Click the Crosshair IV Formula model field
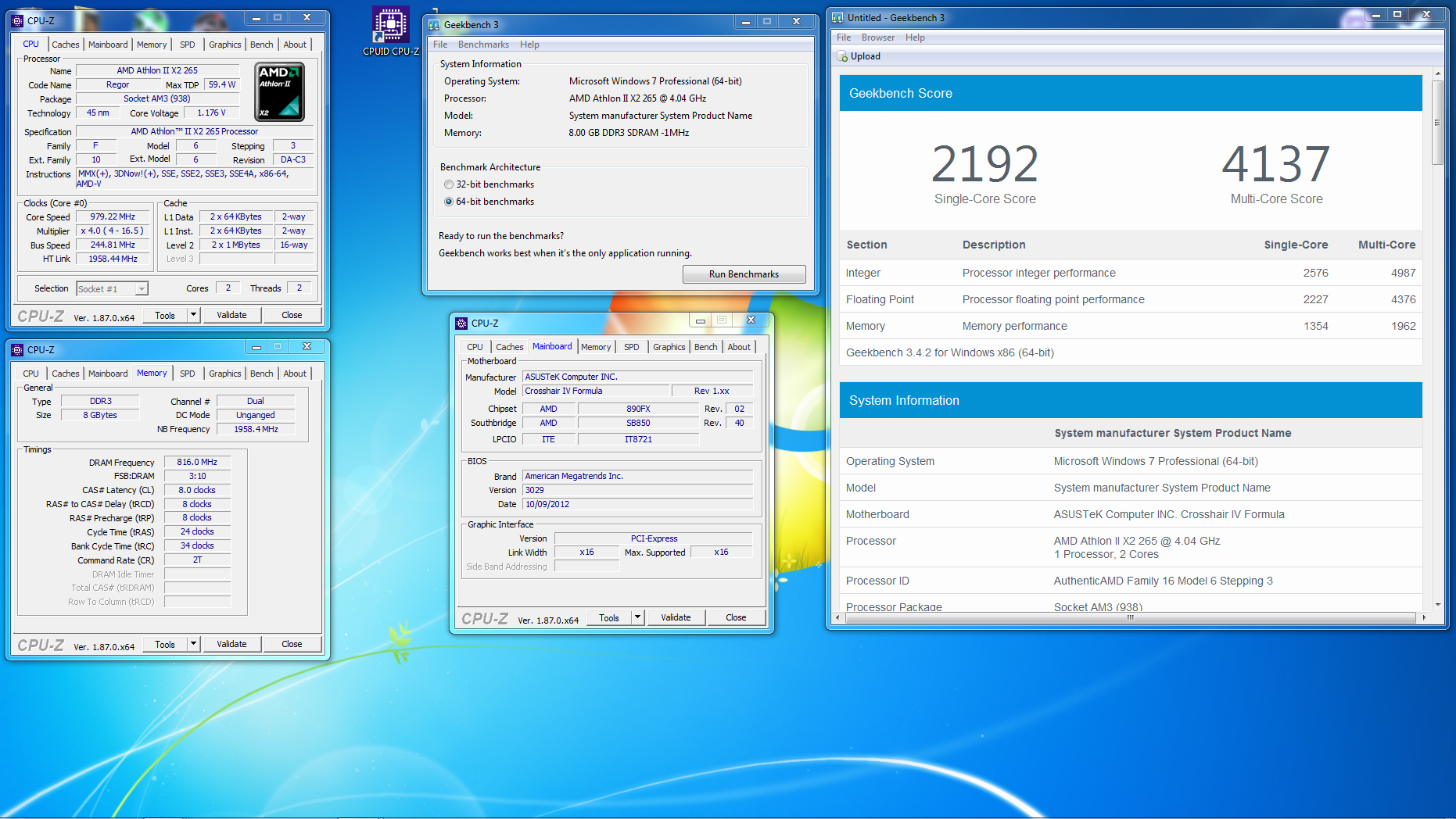This screenshot has width=1456, height=819. click(597, 391)
